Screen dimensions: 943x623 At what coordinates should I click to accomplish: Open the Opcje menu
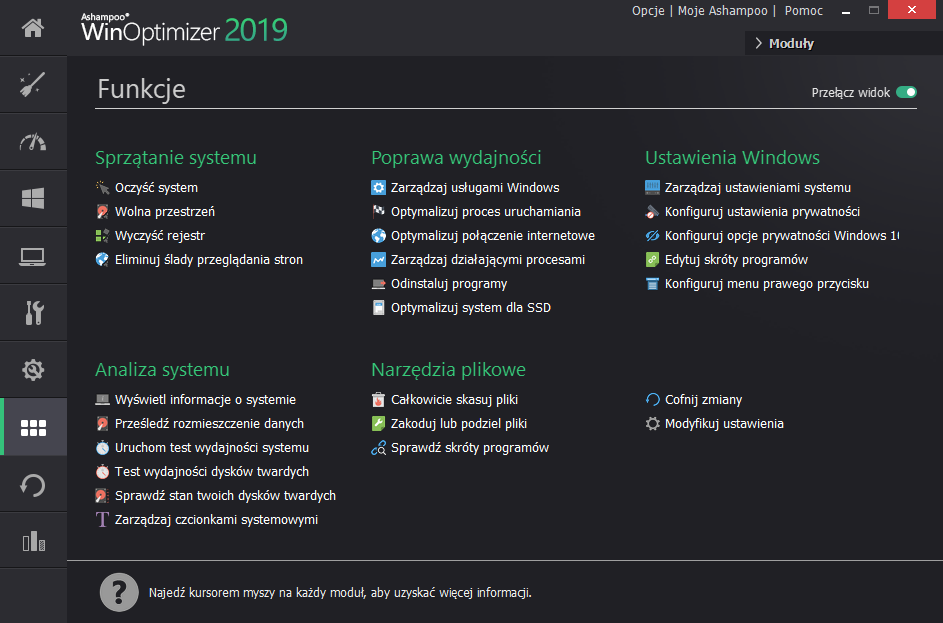click(x=648, y=11)
